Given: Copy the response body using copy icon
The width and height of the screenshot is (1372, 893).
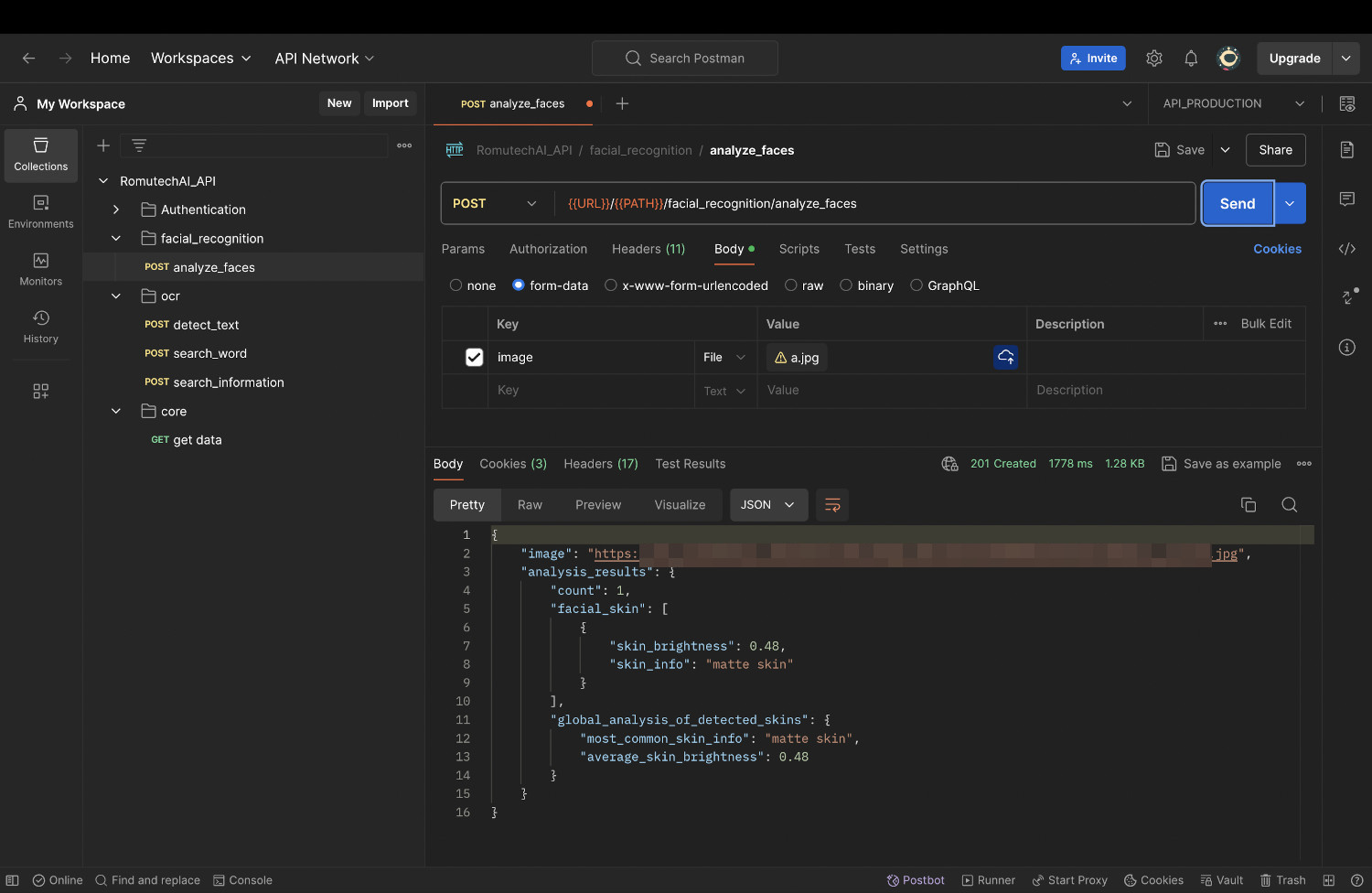Looking at the screenshot, I should [1249, 505].
